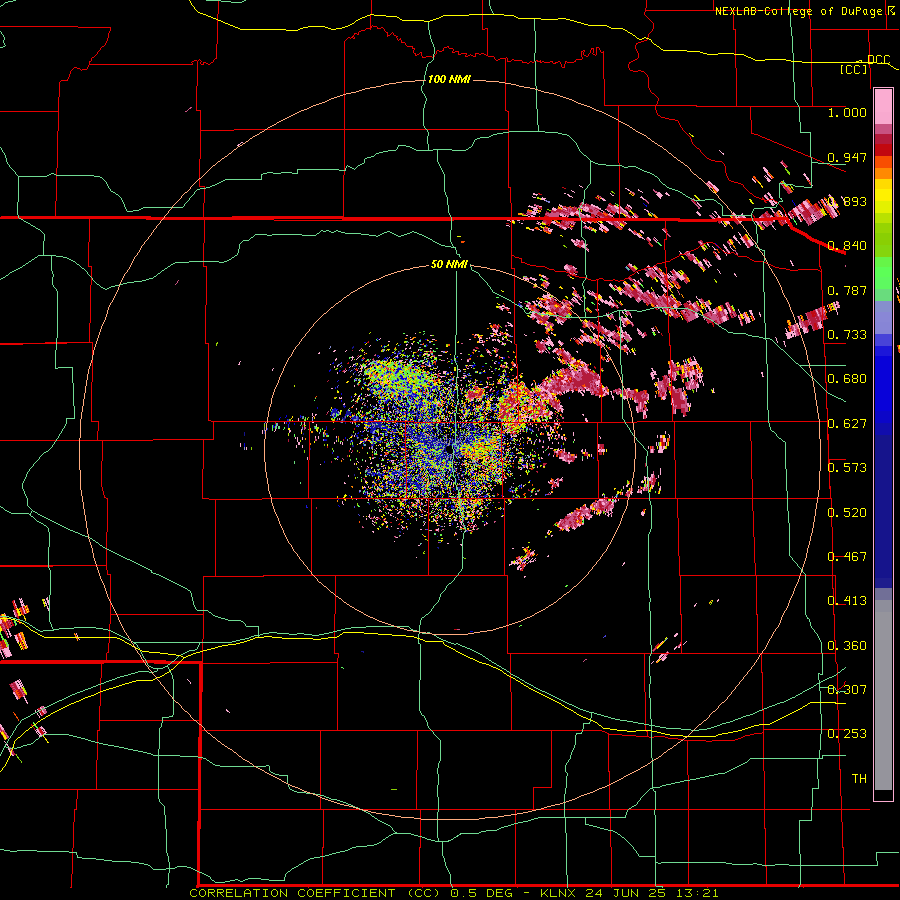Click the [CC] units label
This screenshot has width=900, height=900.
click(x=854, y=69)
